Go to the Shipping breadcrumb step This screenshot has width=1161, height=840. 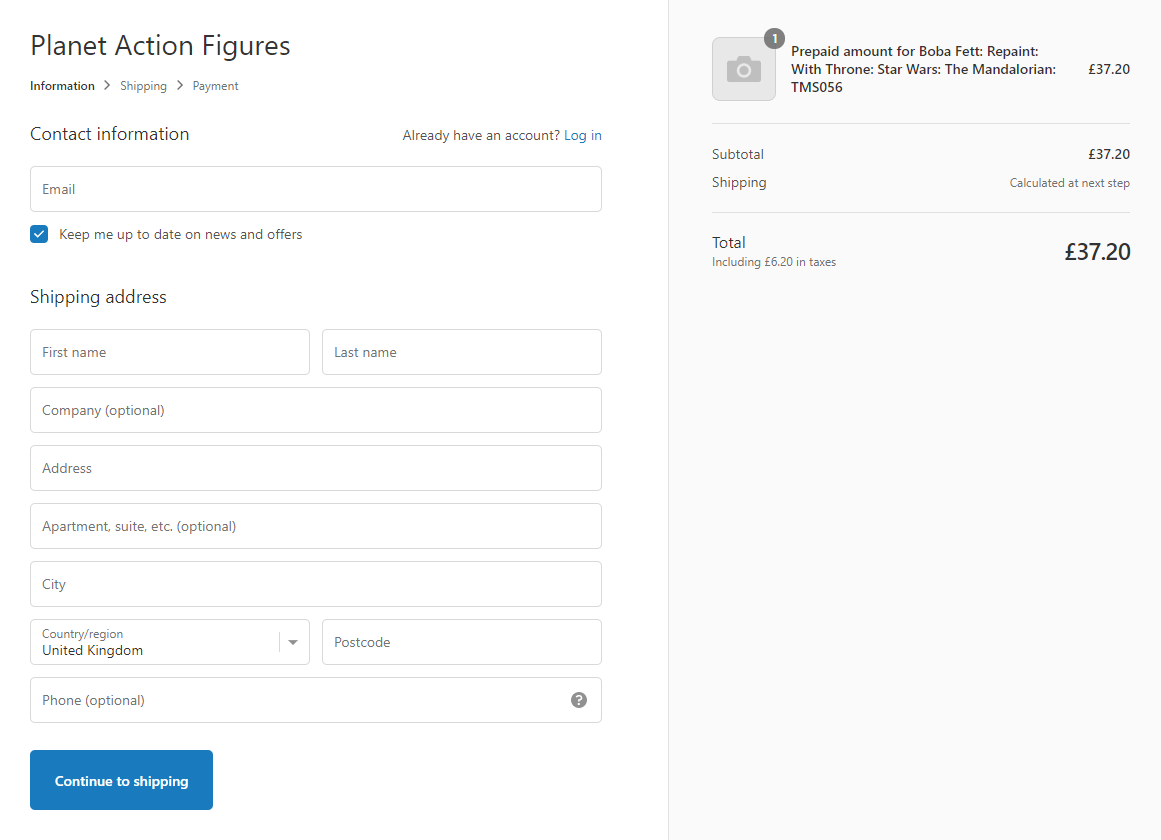(144, 86)
